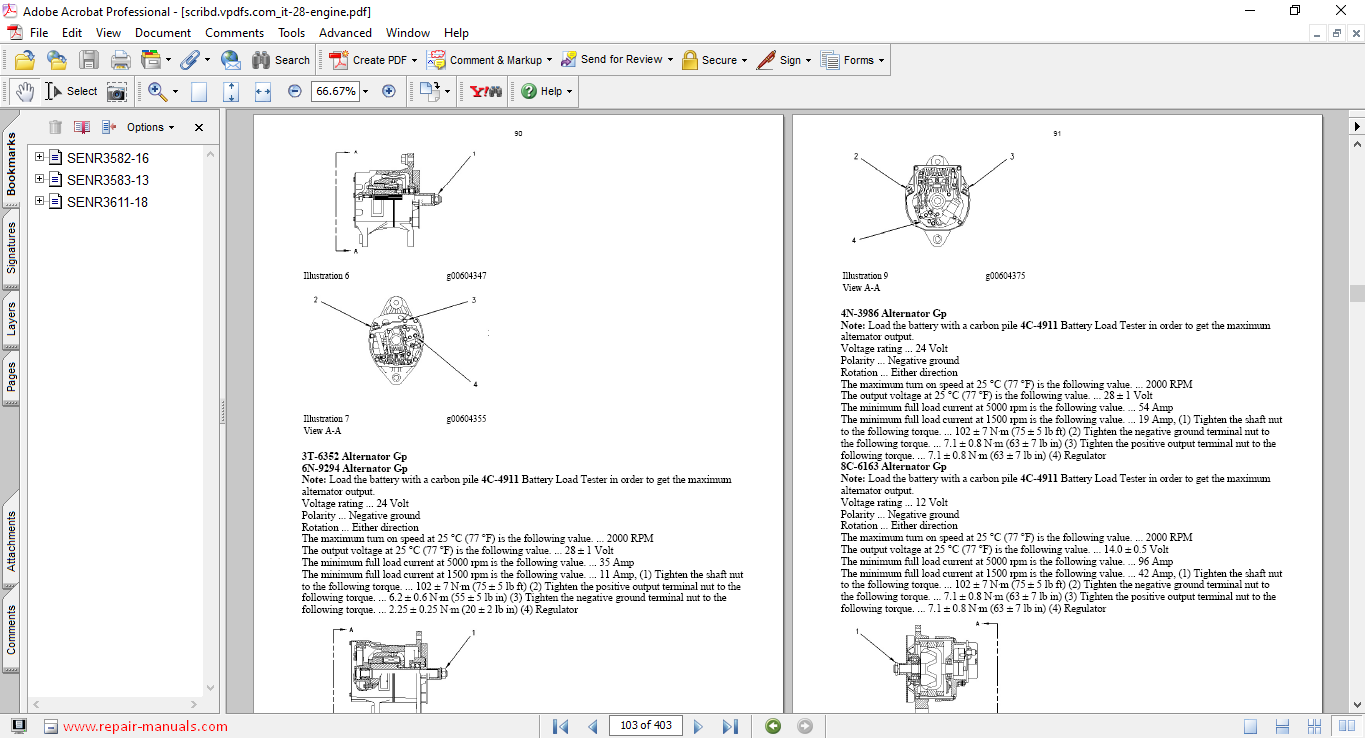1365x738 pixels.
Task: Click the Fit Width icon
Action: [x=263, y=91]
